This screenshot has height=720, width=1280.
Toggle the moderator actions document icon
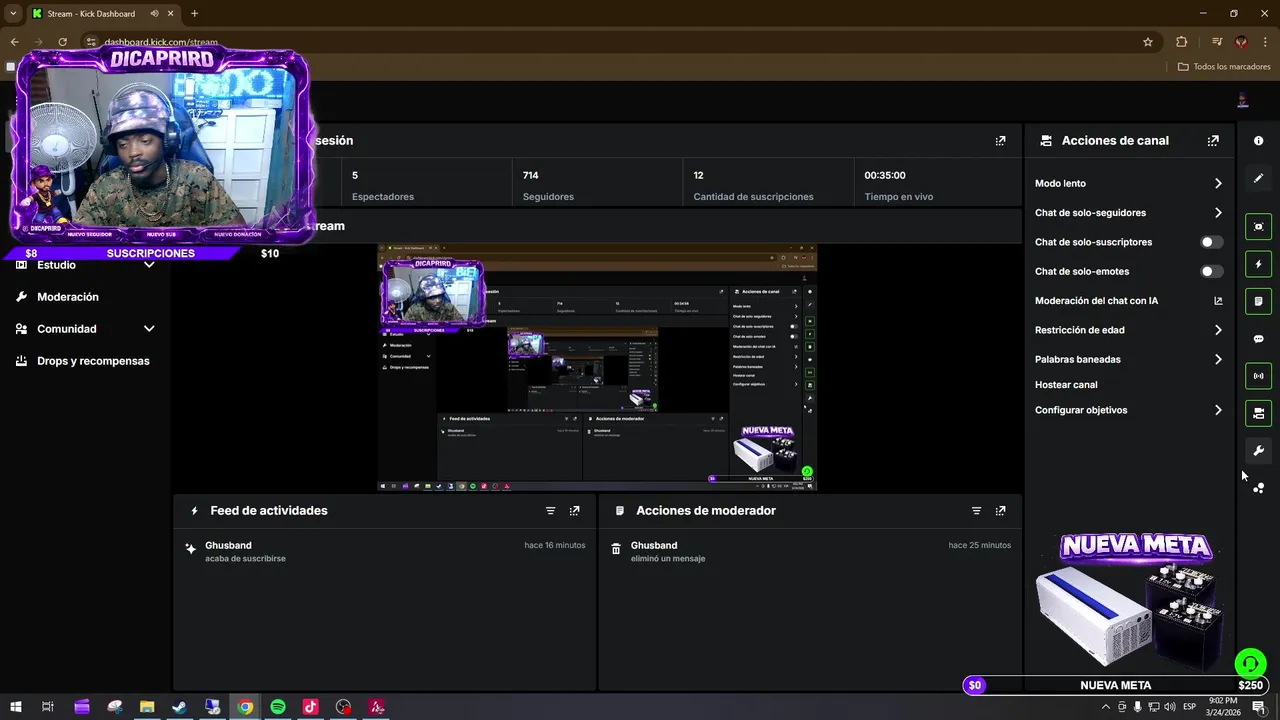tap(1258, 301)
